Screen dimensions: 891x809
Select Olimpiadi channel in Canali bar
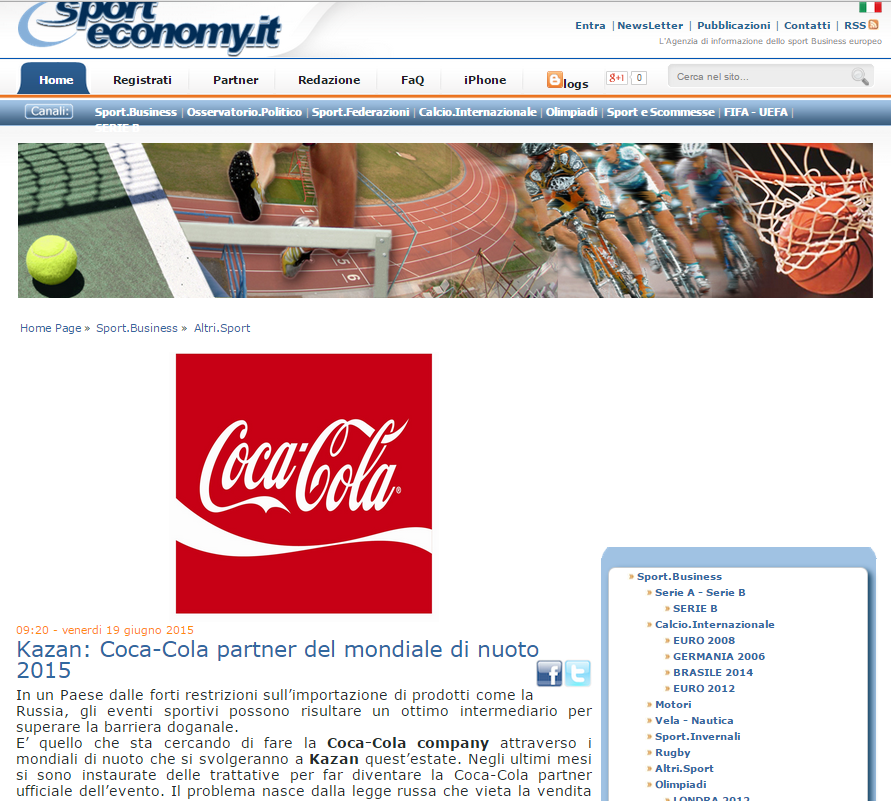coord(571,112)
